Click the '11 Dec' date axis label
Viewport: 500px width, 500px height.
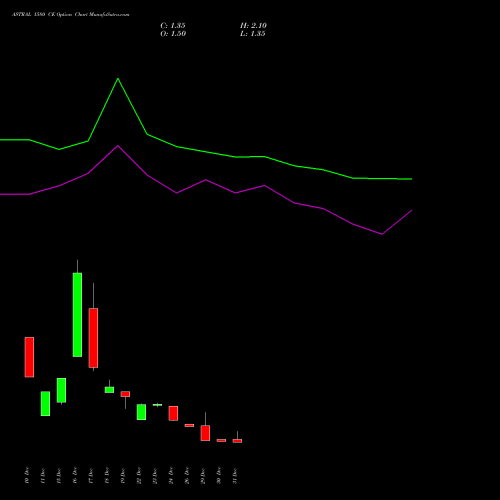click(43, 476)
